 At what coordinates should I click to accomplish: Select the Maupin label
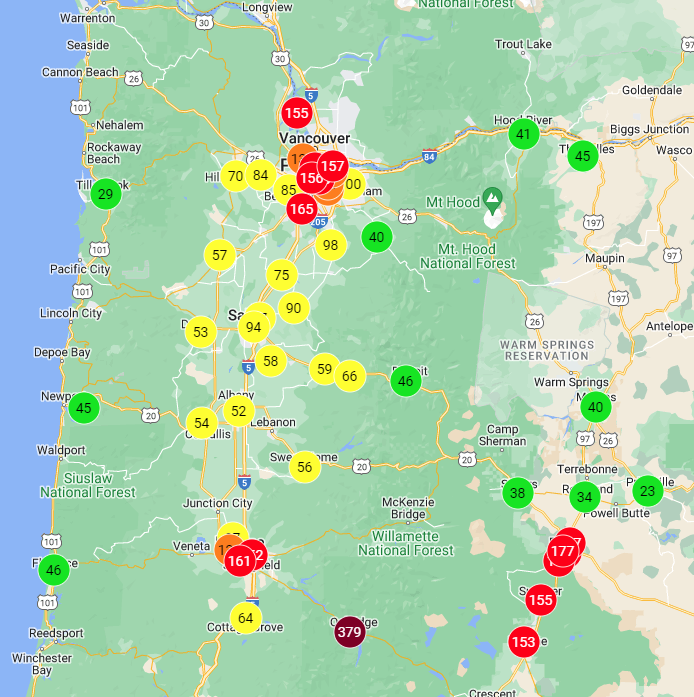(x=605, y=258)
